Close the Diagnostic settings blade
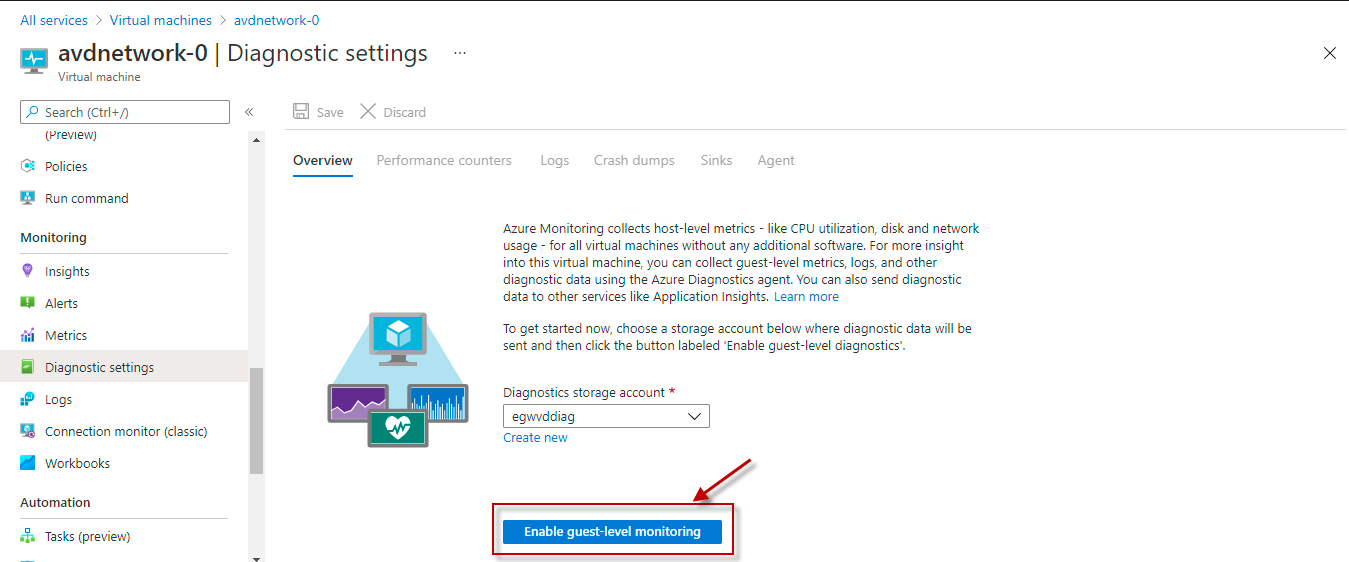 point(1330,53)
